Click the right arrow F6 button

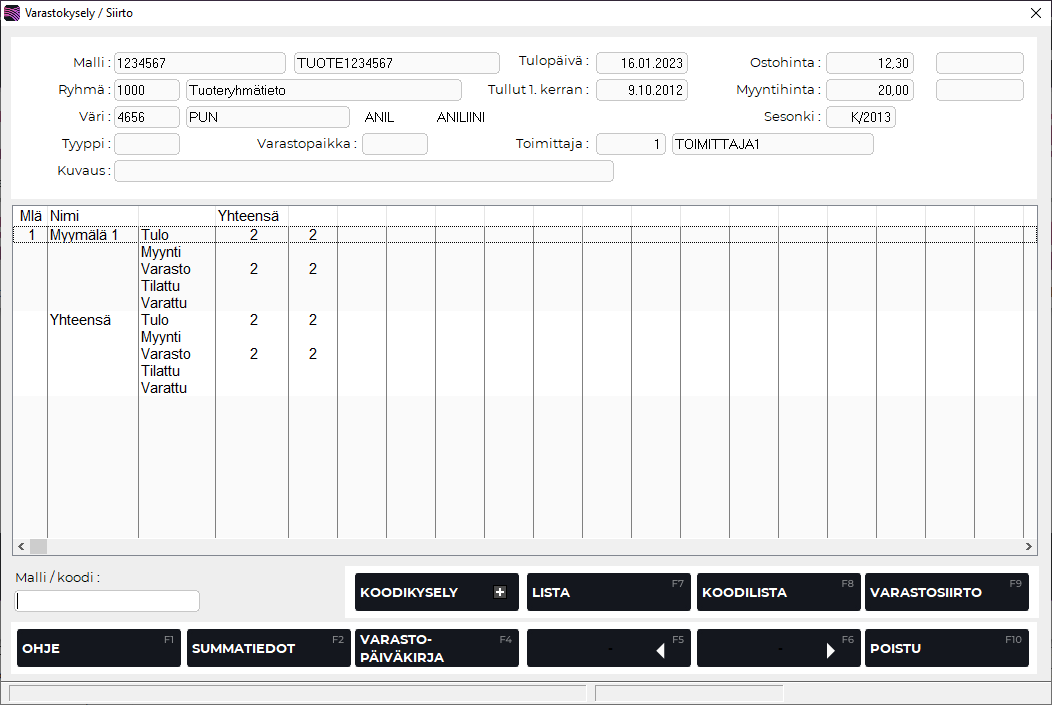pos(778,648)
